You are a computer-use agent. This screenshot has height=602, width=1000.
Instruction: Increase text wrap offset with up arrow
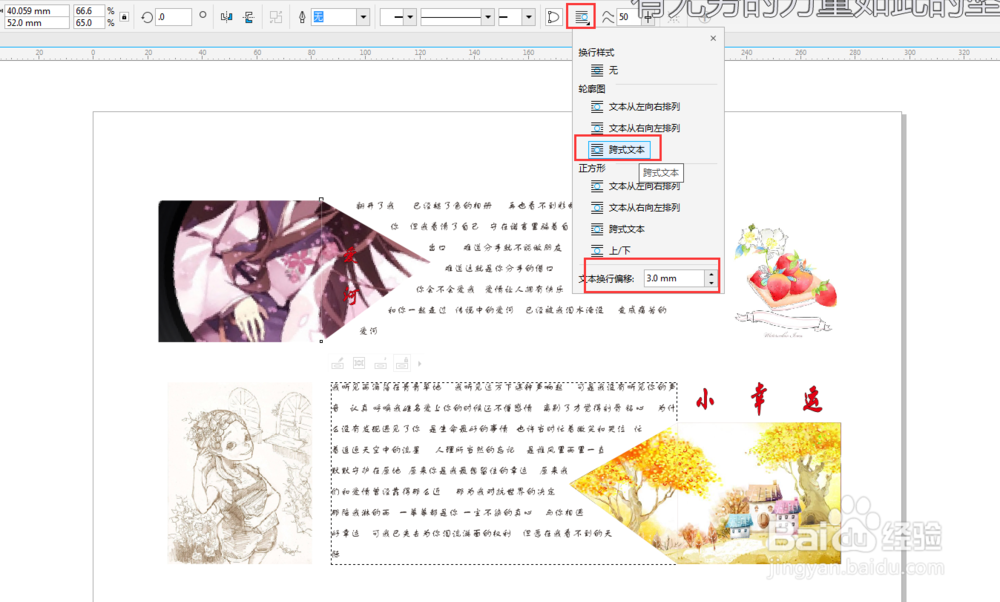(x=711, y=274)
